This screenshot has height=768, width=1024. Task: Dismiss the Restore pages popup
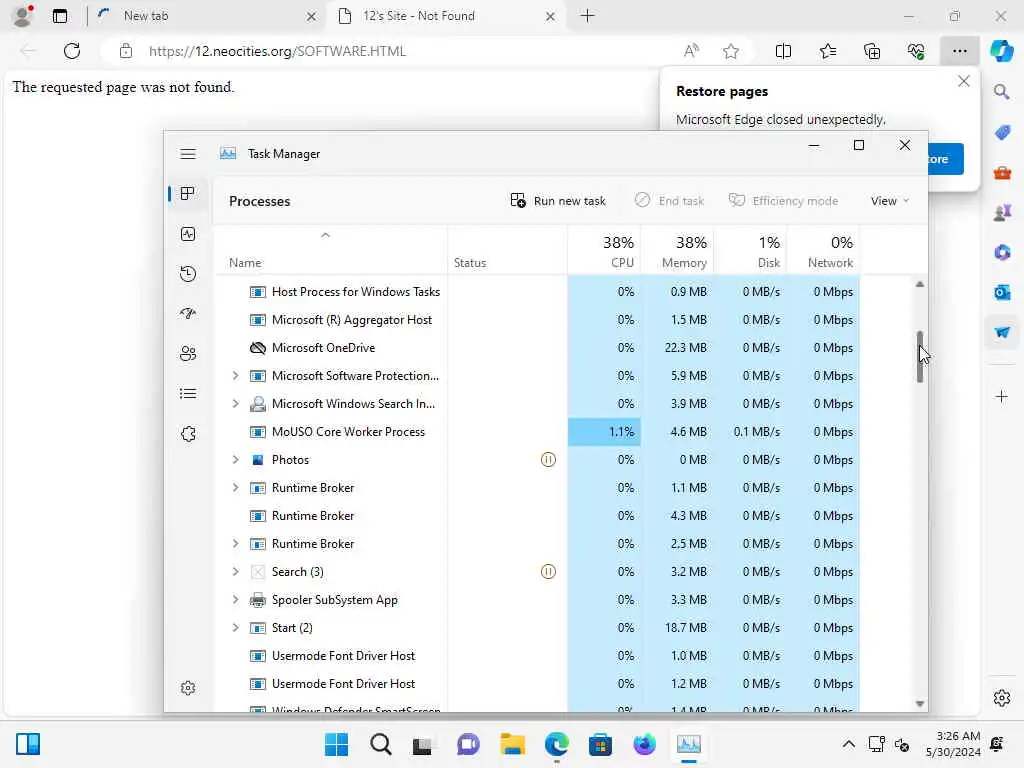(x=963, y=81)
